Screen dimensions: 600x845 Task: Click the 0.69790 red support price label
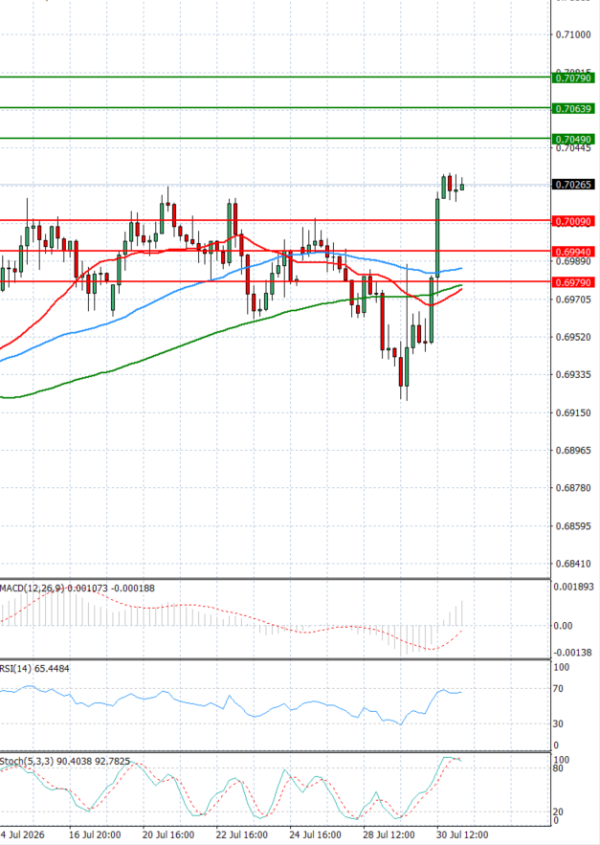[573, 282]
